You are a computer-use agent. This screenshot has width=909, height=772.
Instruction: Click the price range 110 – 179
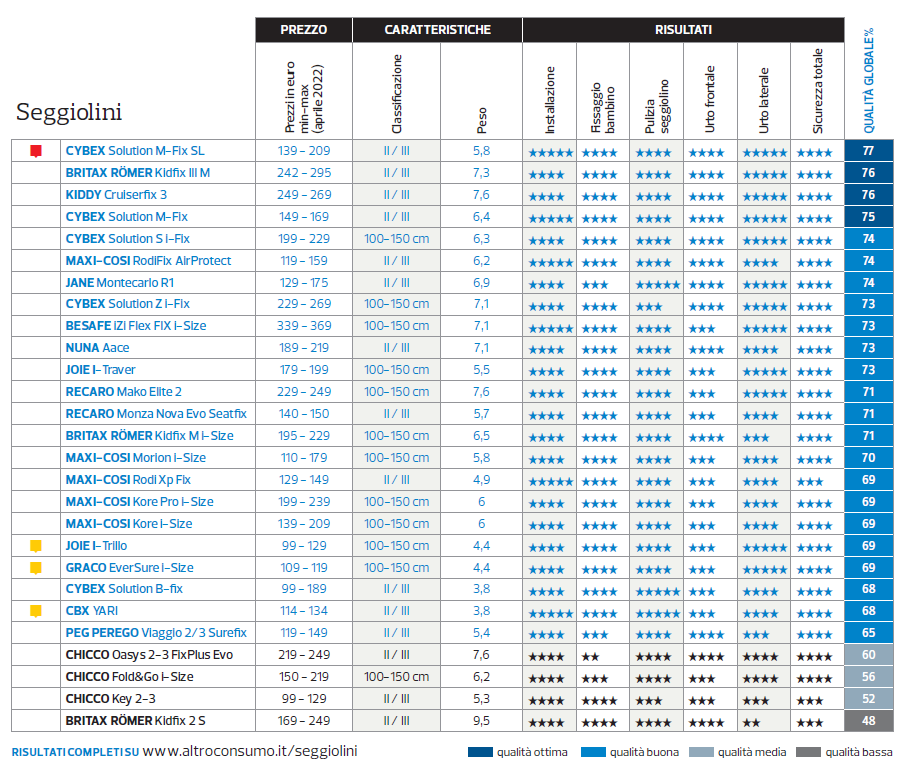[304, 458]
